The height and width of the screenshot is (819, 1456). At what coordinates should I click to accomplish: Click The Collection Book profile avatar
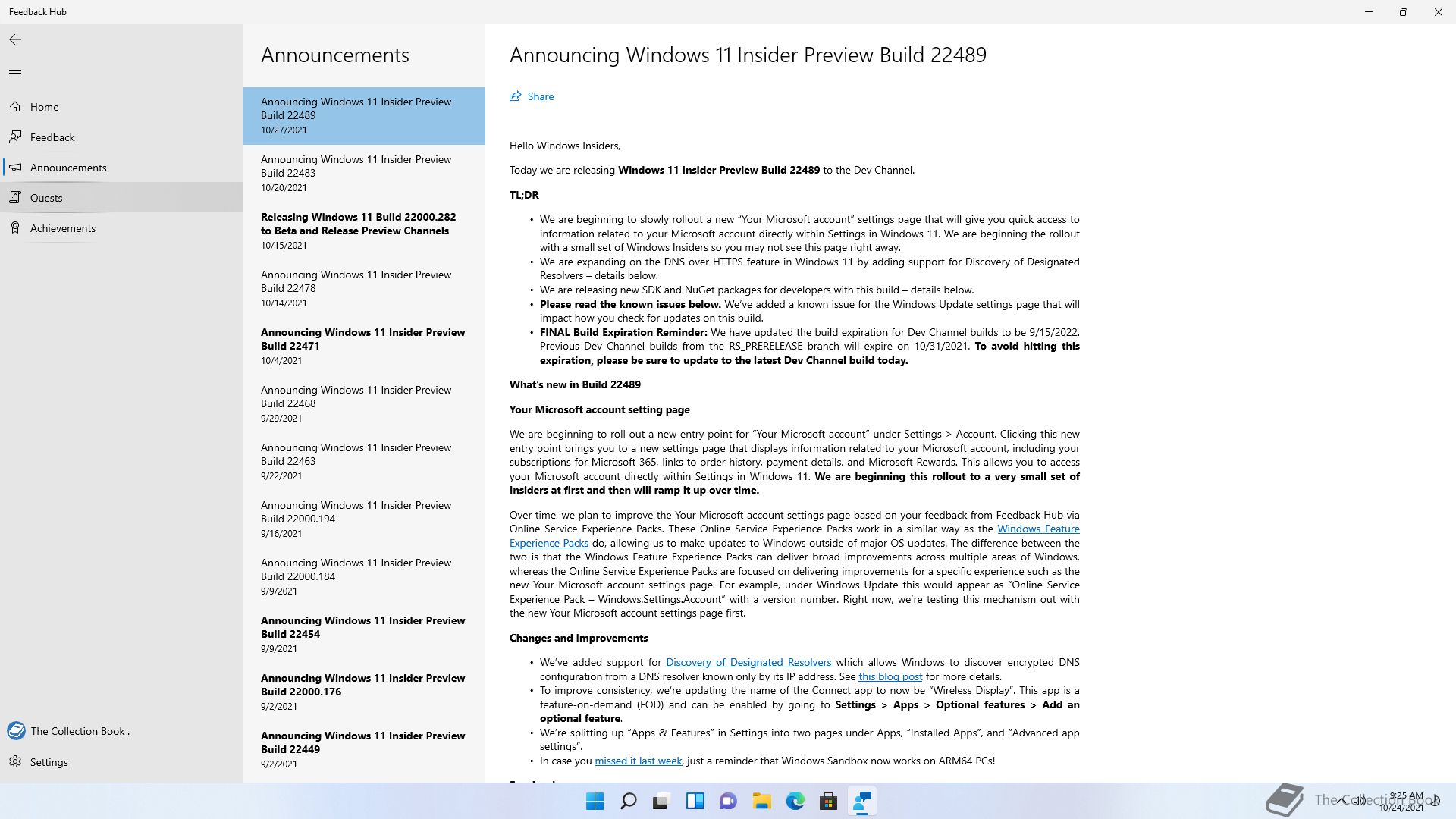[x=16, y=731]
